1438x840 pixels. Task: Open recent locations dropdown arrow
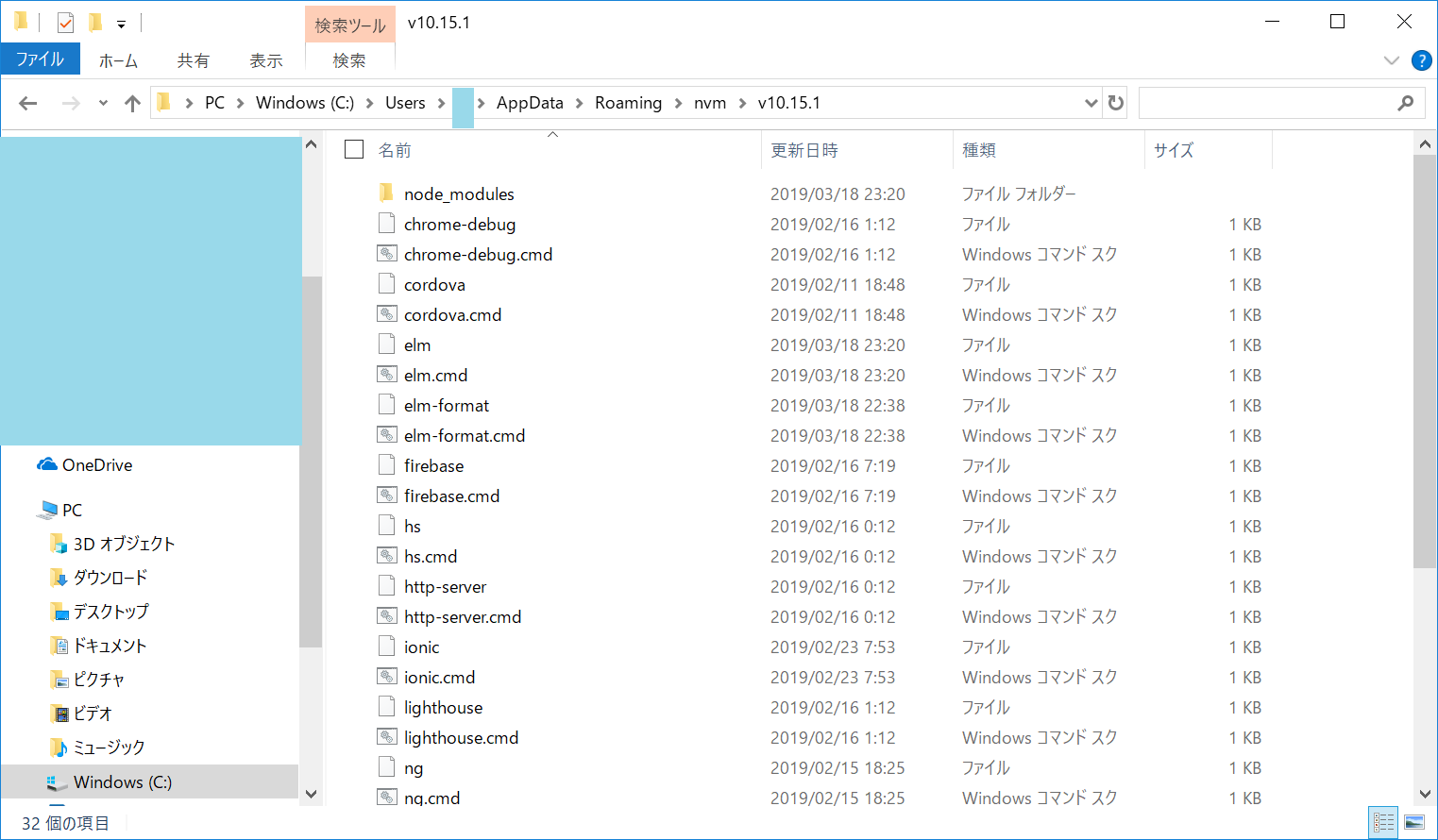(x=103, y=103)
